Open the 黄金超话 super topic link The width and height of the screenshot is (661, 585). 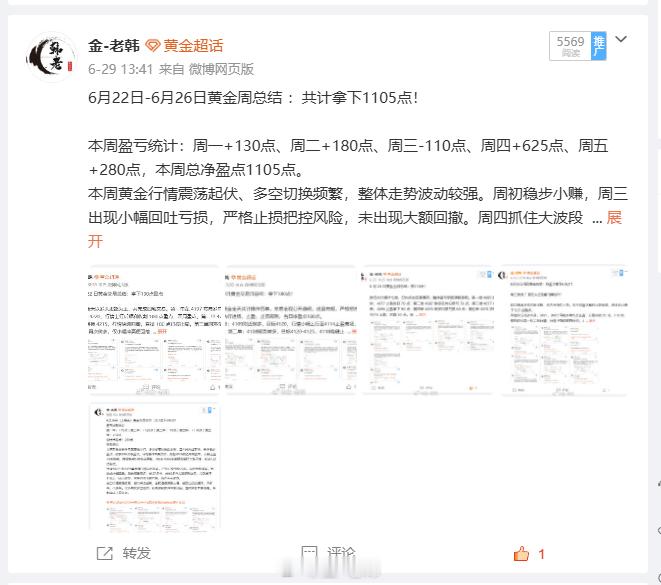(193, 46)
